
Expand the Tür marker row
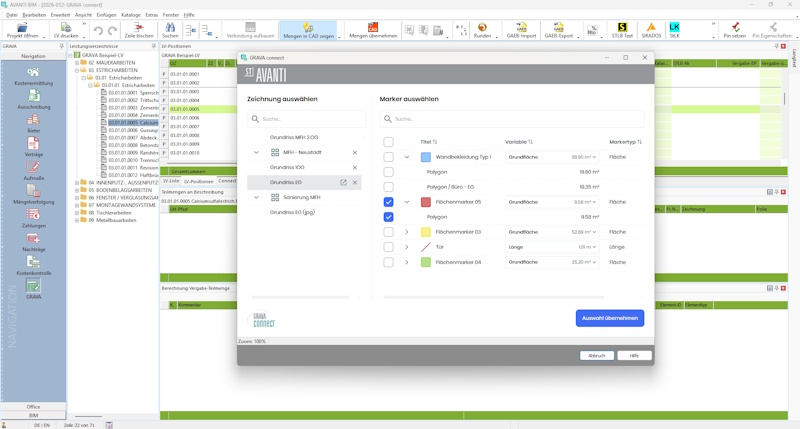pos(407,247)
